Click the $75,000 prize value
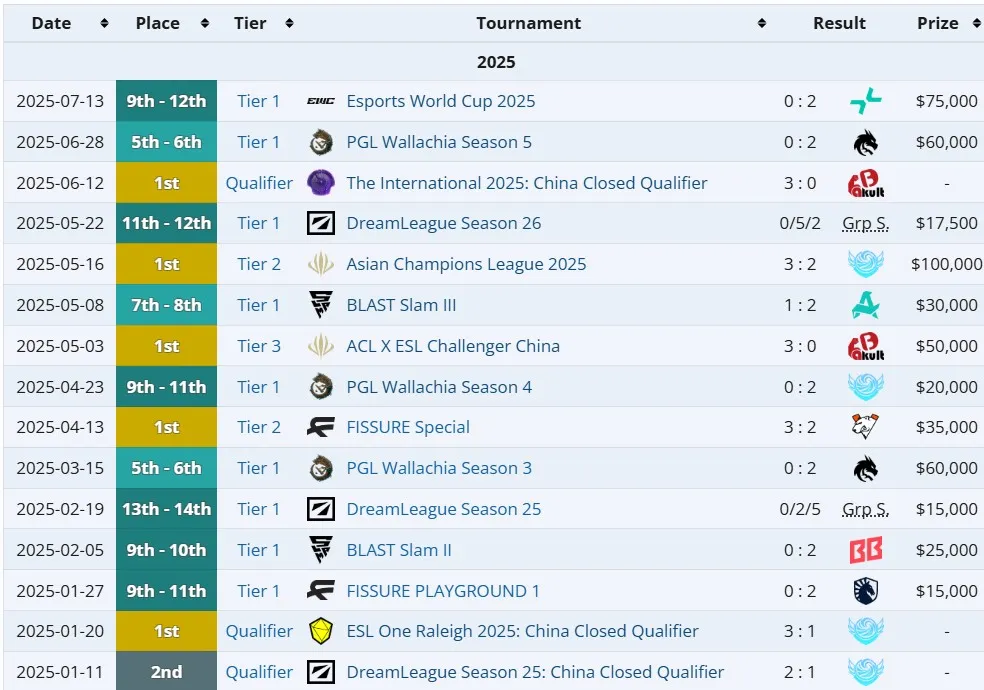Image resolution: width=984 pixels, height=690 pixels. click(946, 101)
